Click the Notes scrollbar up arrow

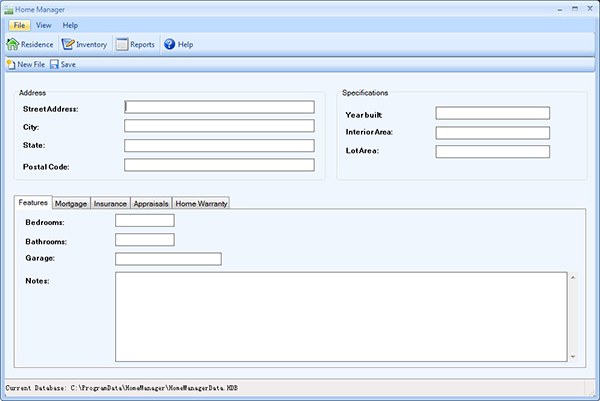point(573,277)
